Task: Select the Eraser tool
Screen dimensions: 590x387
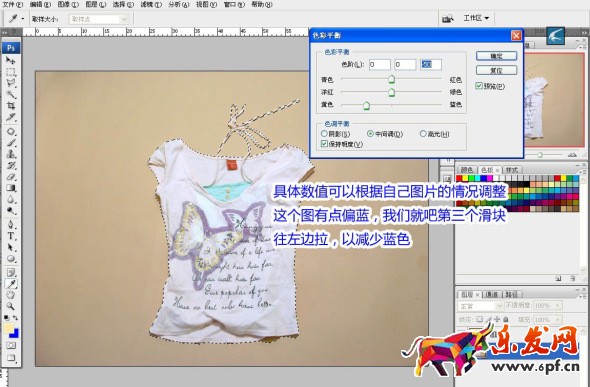Action: [11, 177]
